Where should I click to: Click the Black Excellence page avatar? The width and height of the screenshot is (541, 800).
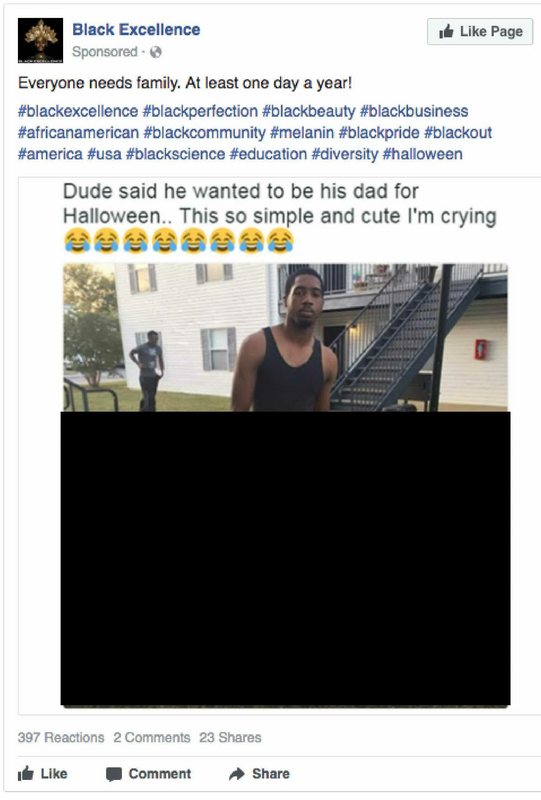[40, 40]
